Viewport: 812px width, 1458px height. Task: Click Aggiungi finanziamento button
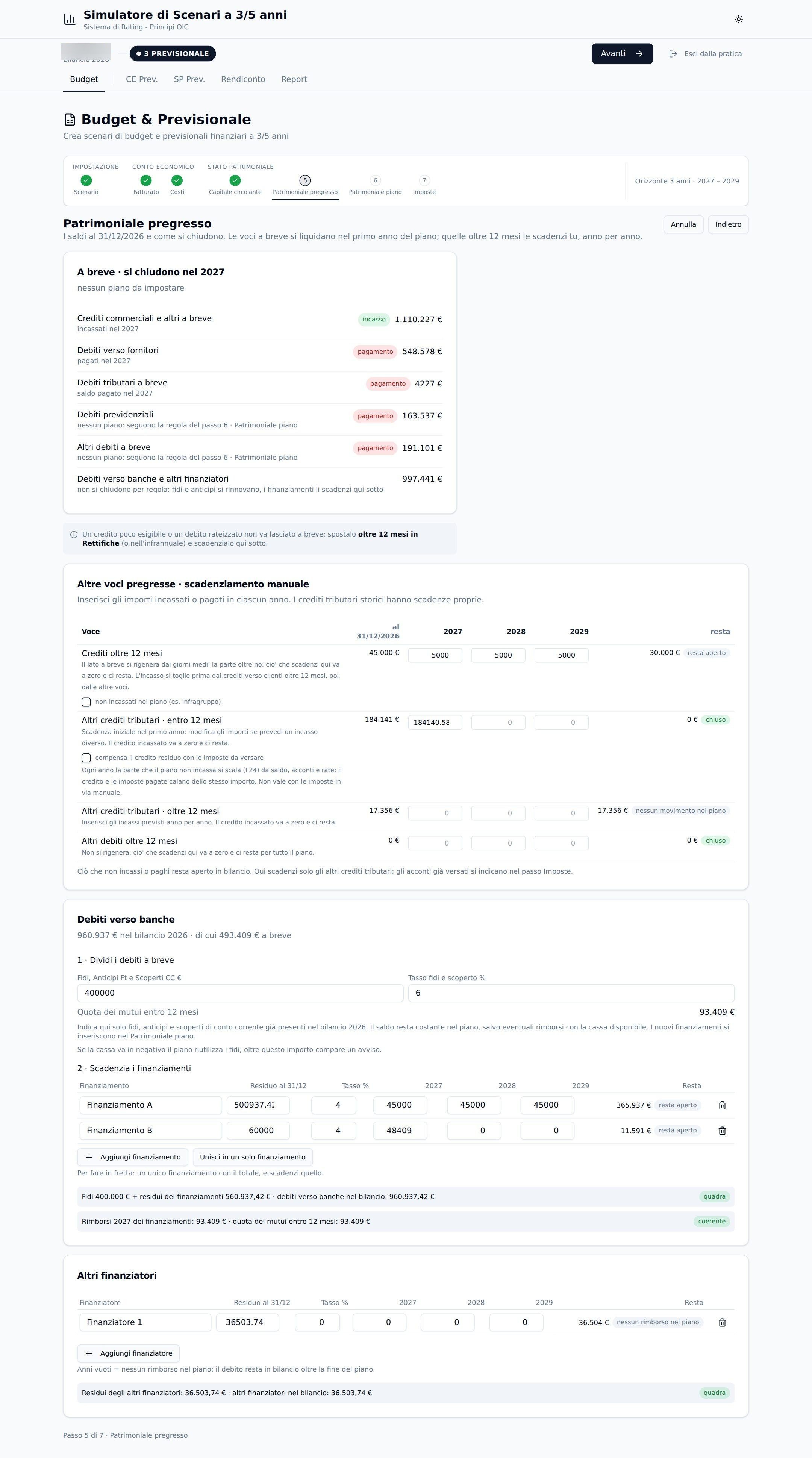(132, 1157)
